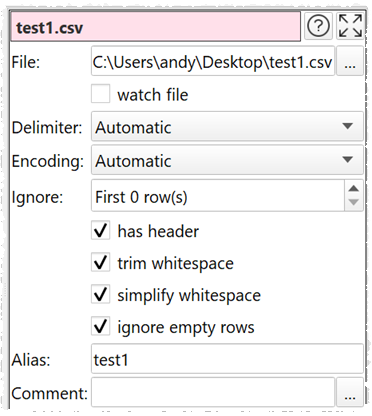The image size is (372, 416).
Task: Uncheck ignore empty rows
Action: (x=101, y=327)
